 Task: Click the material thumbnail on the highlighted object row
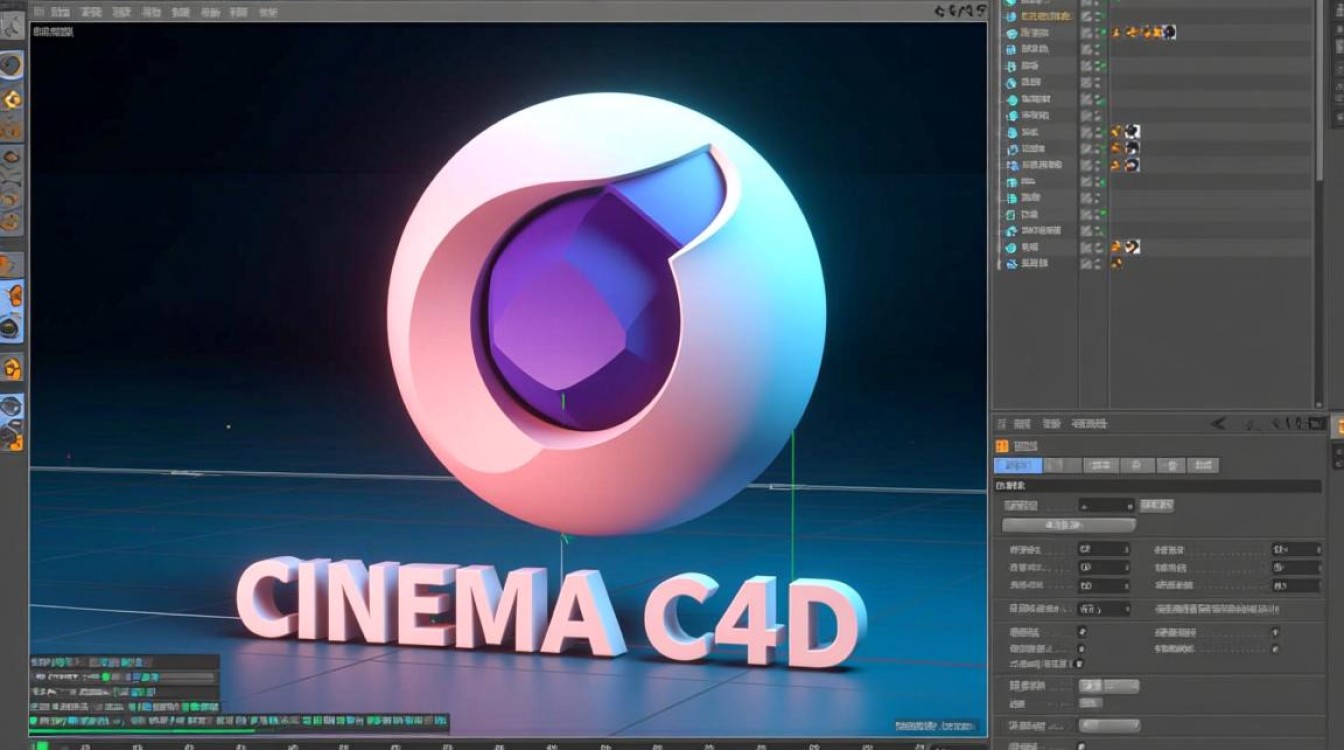[x=1168, y=32]
